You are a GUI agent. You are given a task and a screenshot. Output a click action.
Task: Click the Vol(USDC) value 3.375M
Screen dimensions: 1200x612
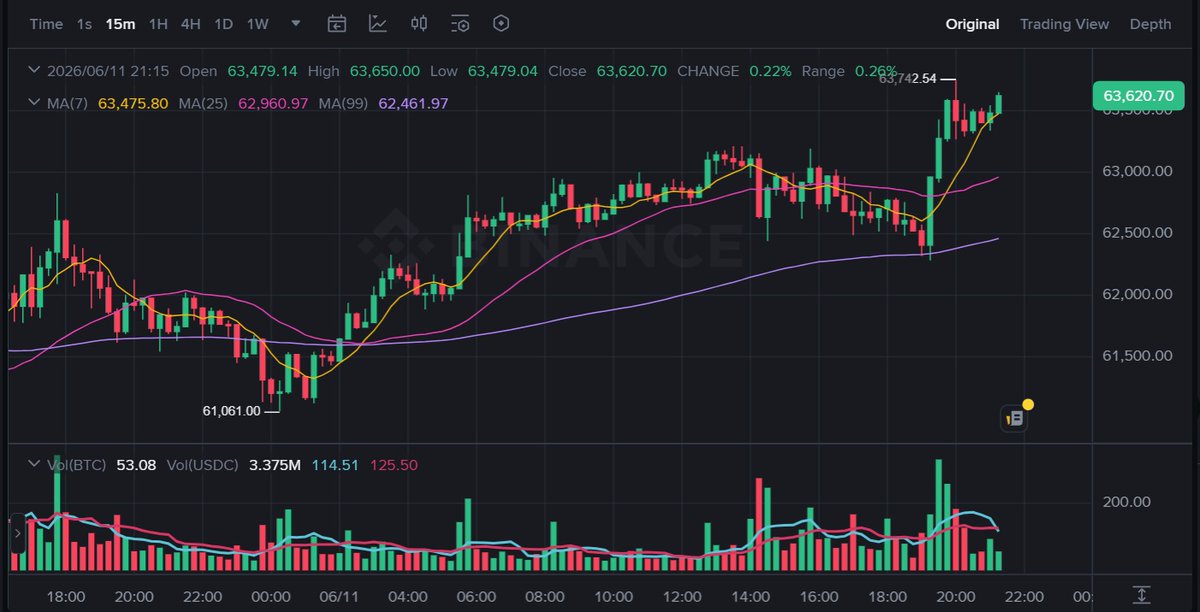click(x=273, y=465)
